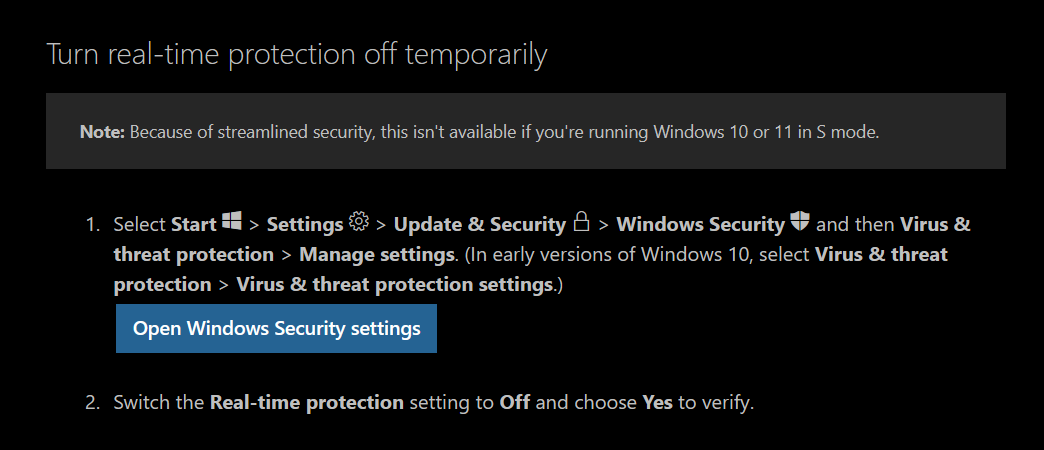Click the bold 'Note:' label
The height and width of the screenshot is (450, 1044).
point(102,132)
